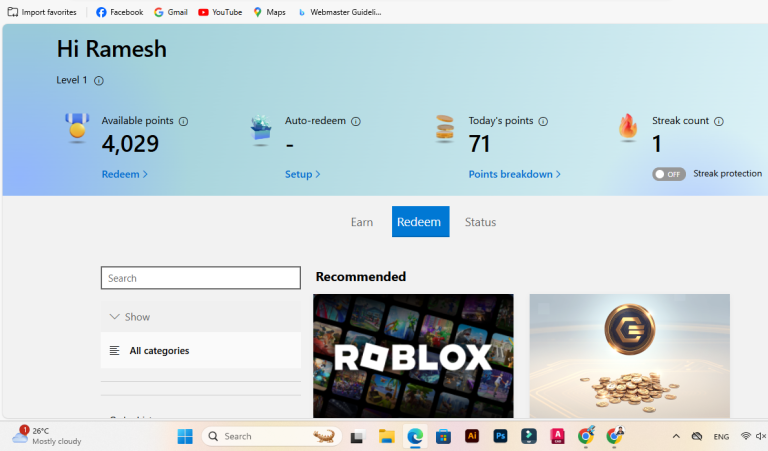Toggle Streak protection switch

669,174
